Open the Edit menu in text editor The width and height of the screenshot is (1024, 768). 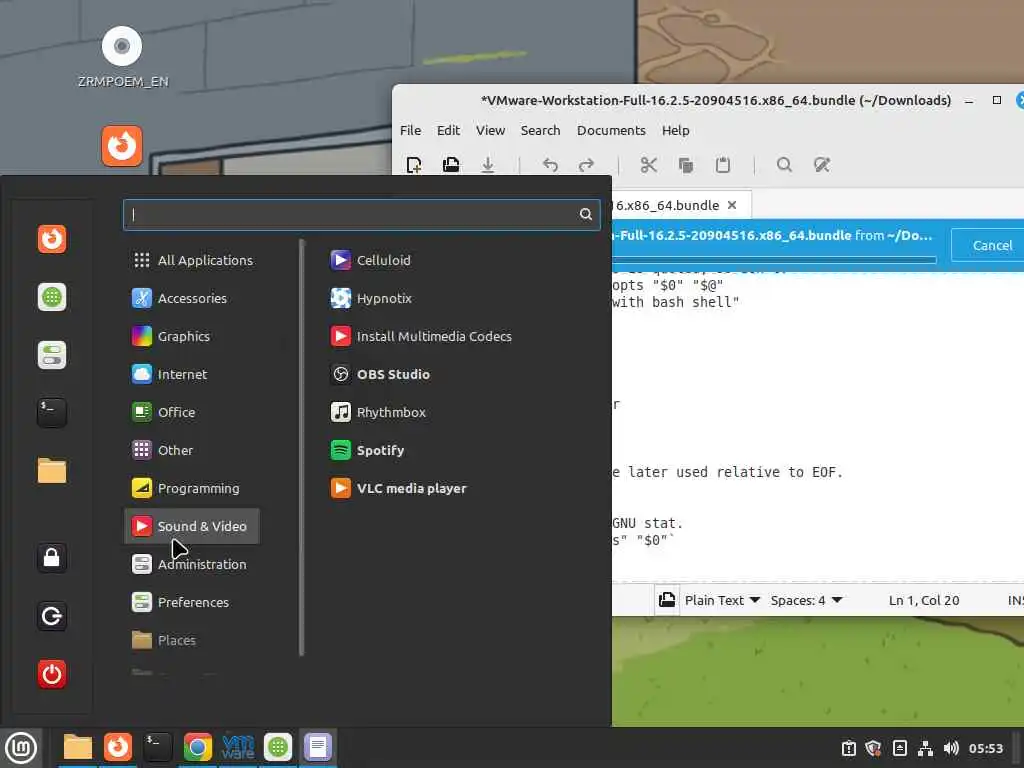tap(448, 130)
